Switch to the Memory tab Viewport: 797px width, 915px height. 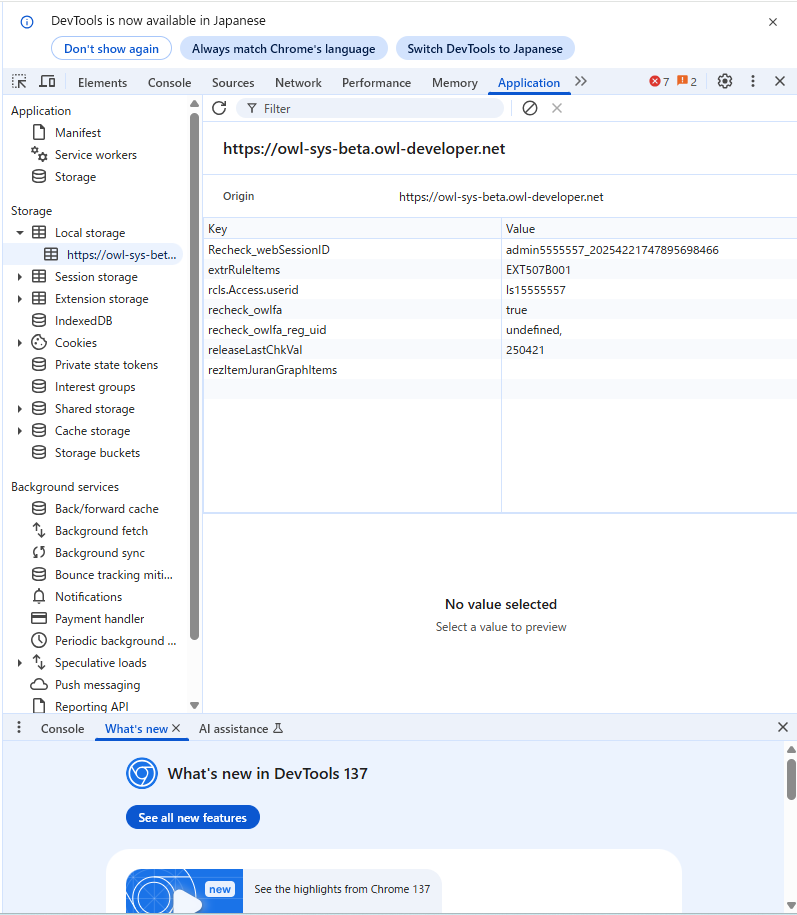click(x=455, y=83)
